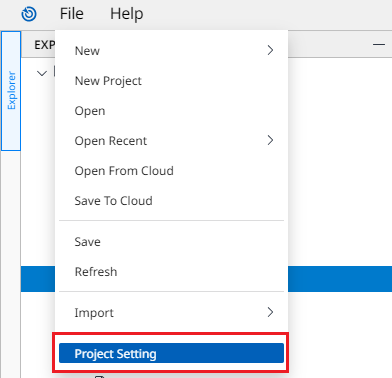Expand the Open Recent submenu arrow
Viewport: 392px width, 378px height.
(x=270, y=140)
